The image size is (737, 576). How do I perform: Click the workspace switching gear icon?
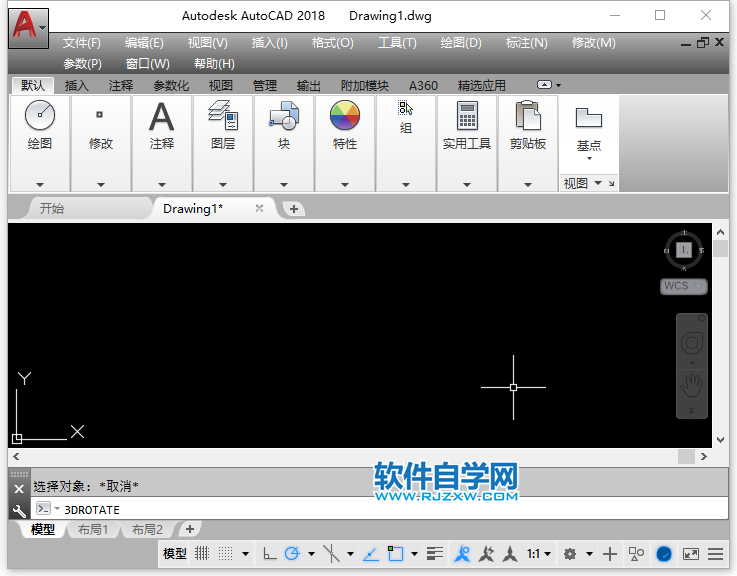570,554
